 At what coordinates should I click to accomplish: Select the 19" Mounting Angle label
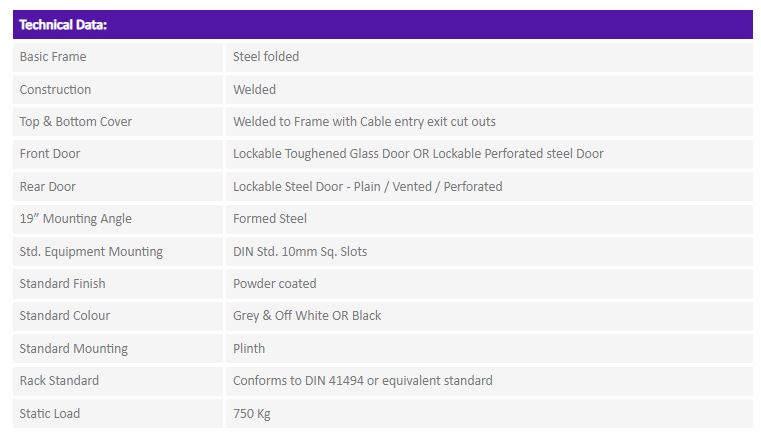pos(76,219)
